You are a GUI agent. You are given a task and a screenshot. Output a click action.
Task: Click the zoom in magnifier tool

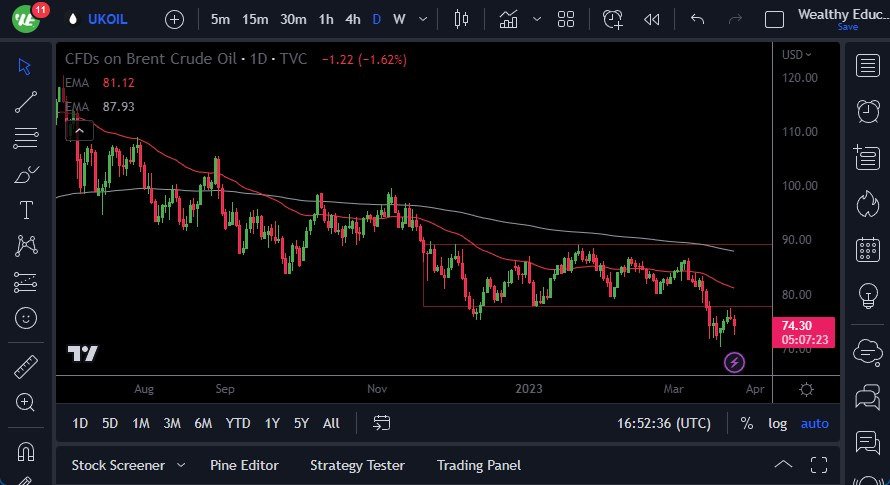tap(26, 402)
